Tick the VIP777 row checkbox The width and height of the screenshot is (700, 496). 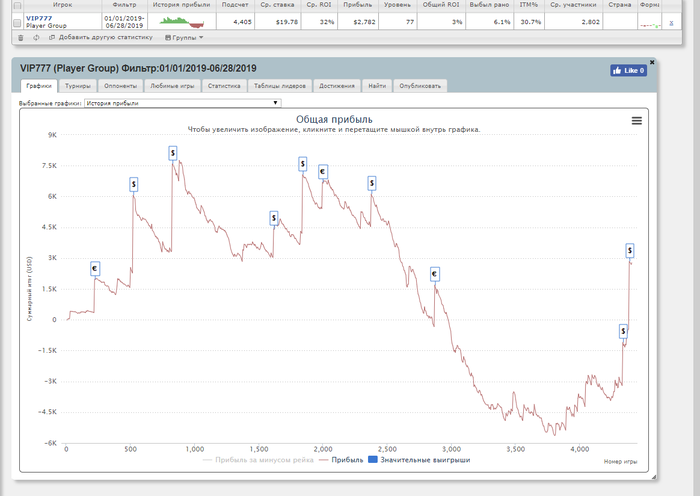pyautogui.click(x=17, y=23)
